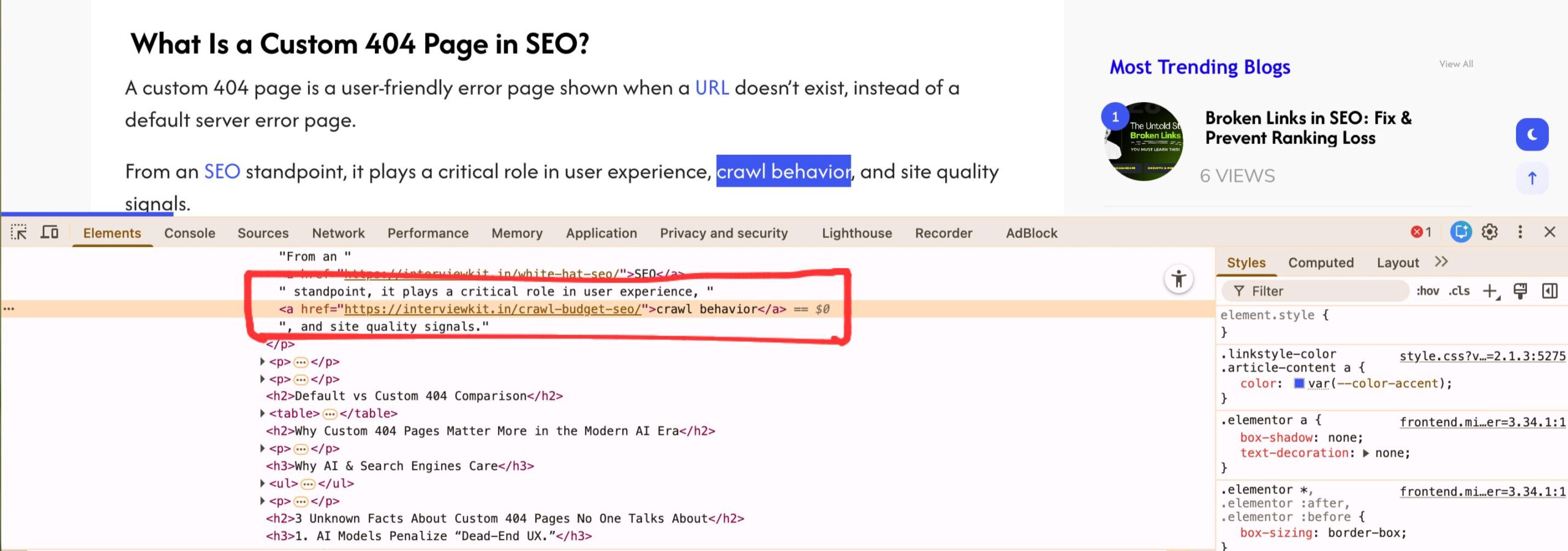Show more Styles pane tabs via chevron
1568x551 pixels.
[1441, 262]
